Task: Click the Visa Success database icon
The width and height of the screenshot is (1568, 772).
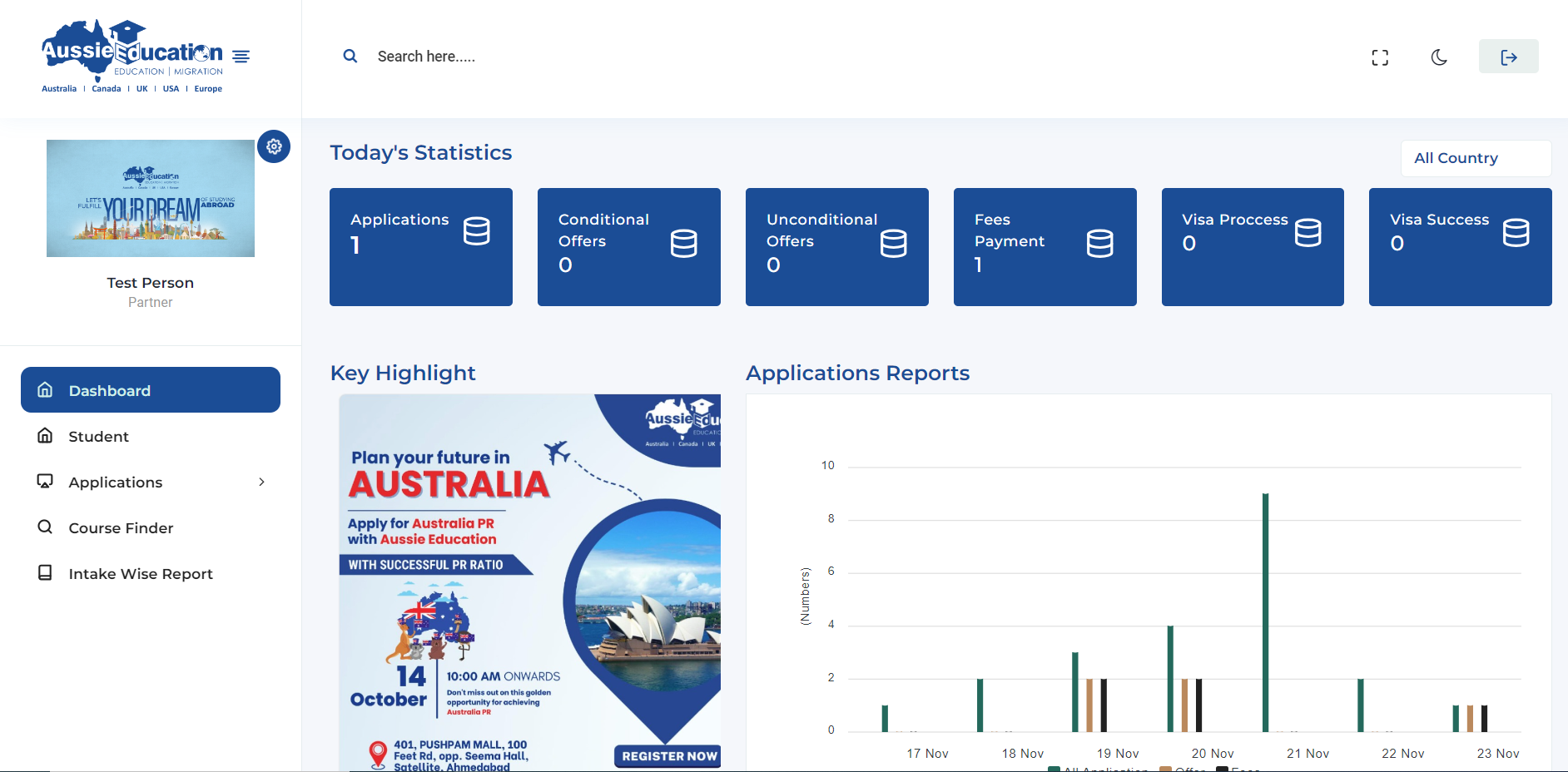Action: click(1516, 233)
